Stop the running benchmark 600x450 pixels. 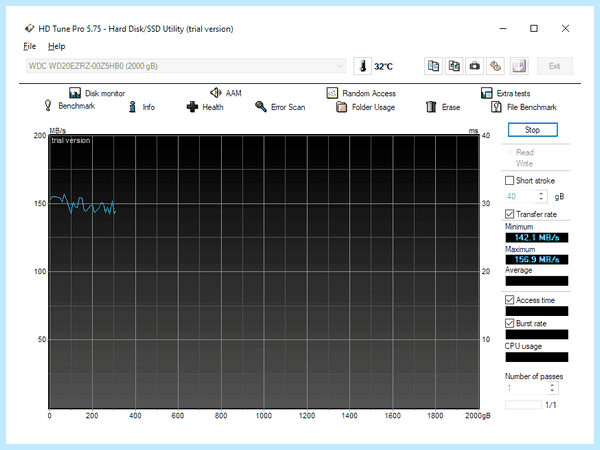click(532, 130)
